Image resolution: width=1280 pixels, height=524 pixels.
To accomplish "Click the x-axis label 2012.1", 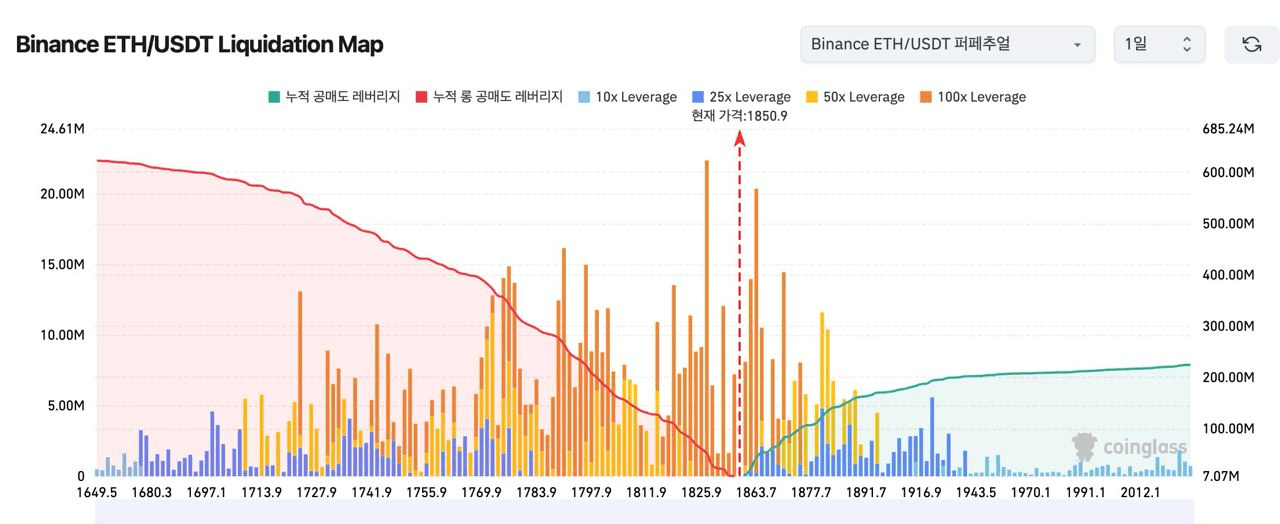I will (x=1140, y=491).
